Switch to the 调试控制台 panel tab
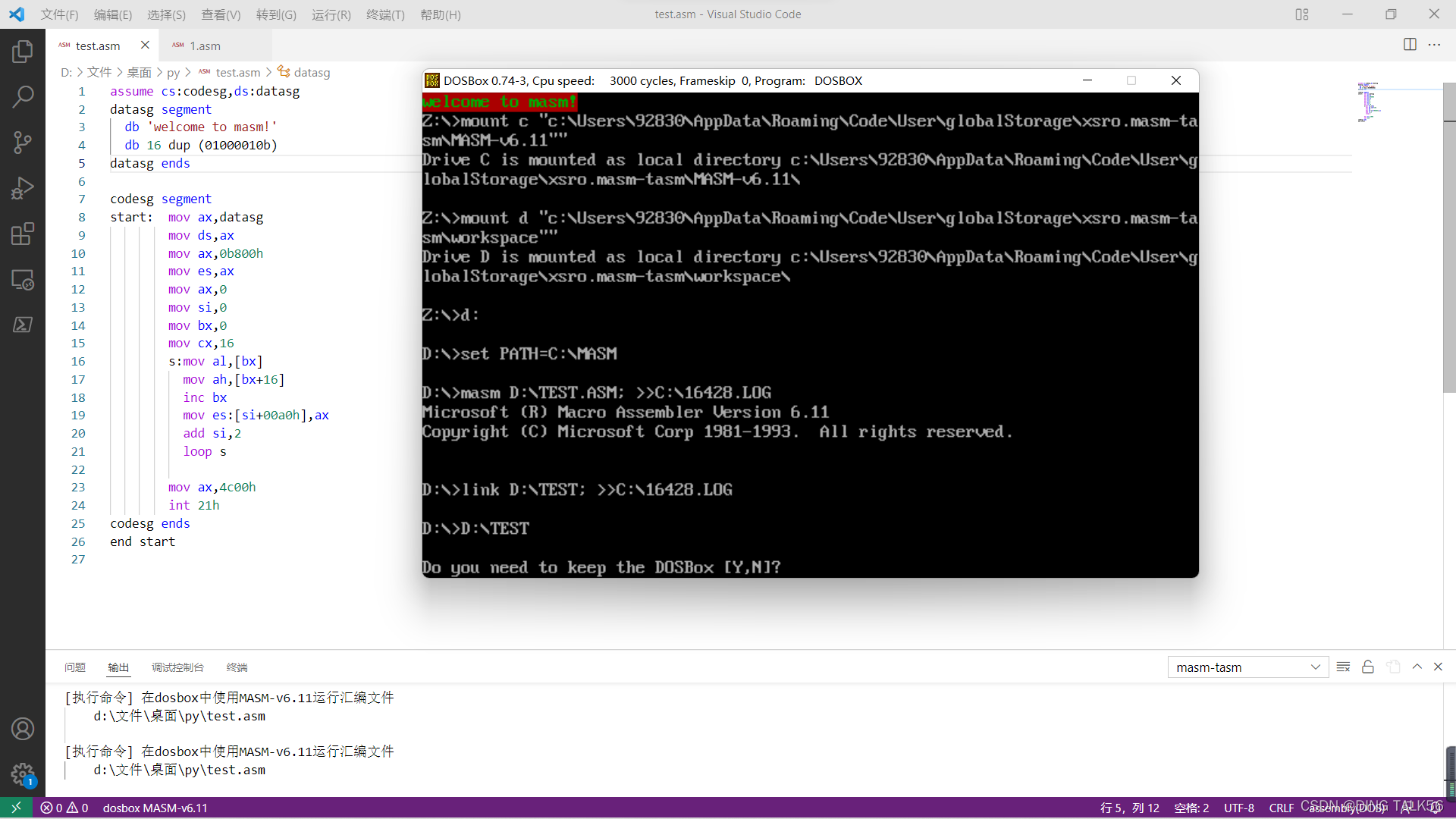 point(177,667)
